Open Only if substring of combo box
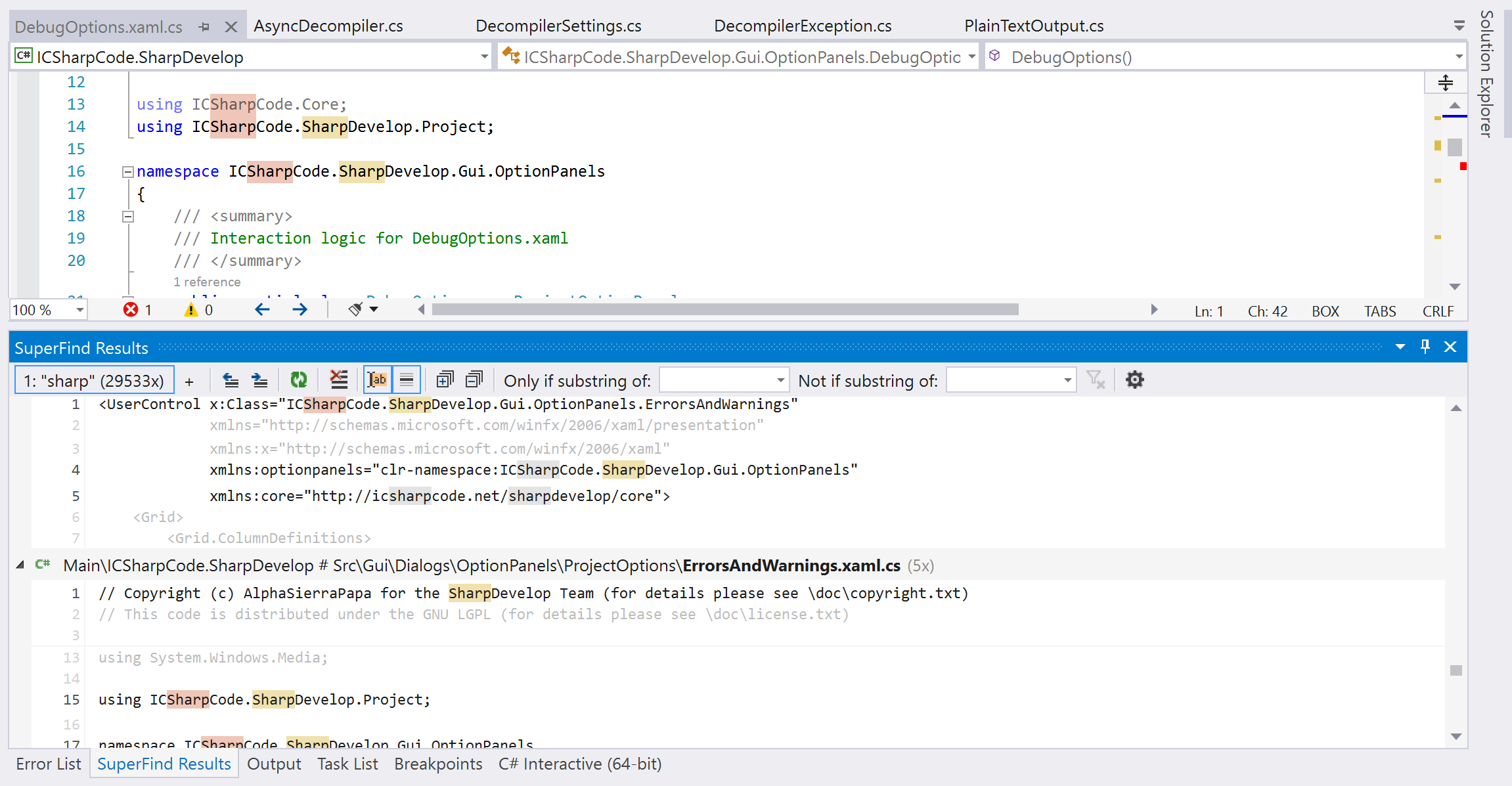 723,380
